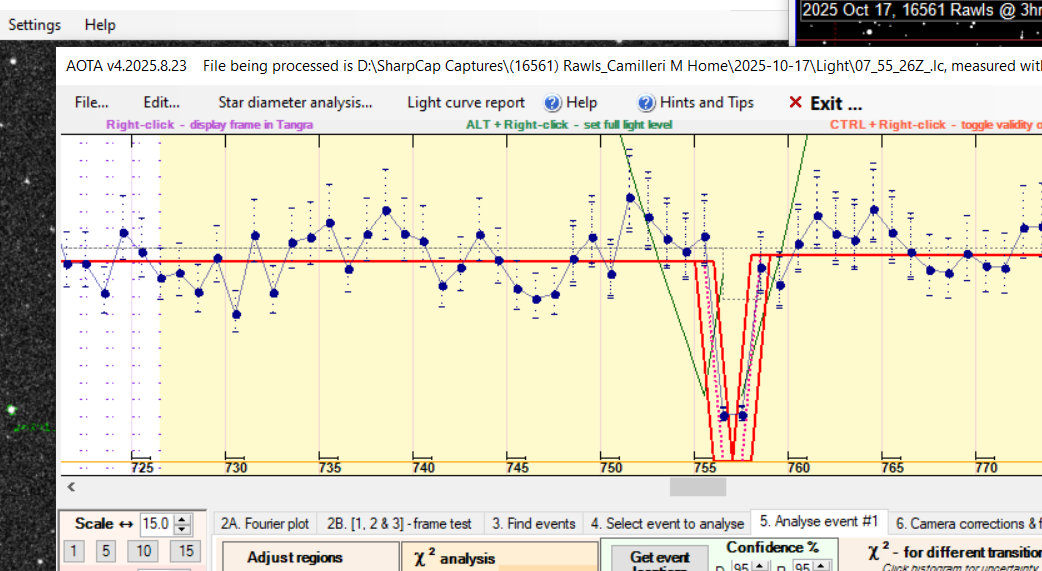Viewport: 1042px width, 571px height.
Task: Open Hints and Tips via its icon
Action: (646, 103)
